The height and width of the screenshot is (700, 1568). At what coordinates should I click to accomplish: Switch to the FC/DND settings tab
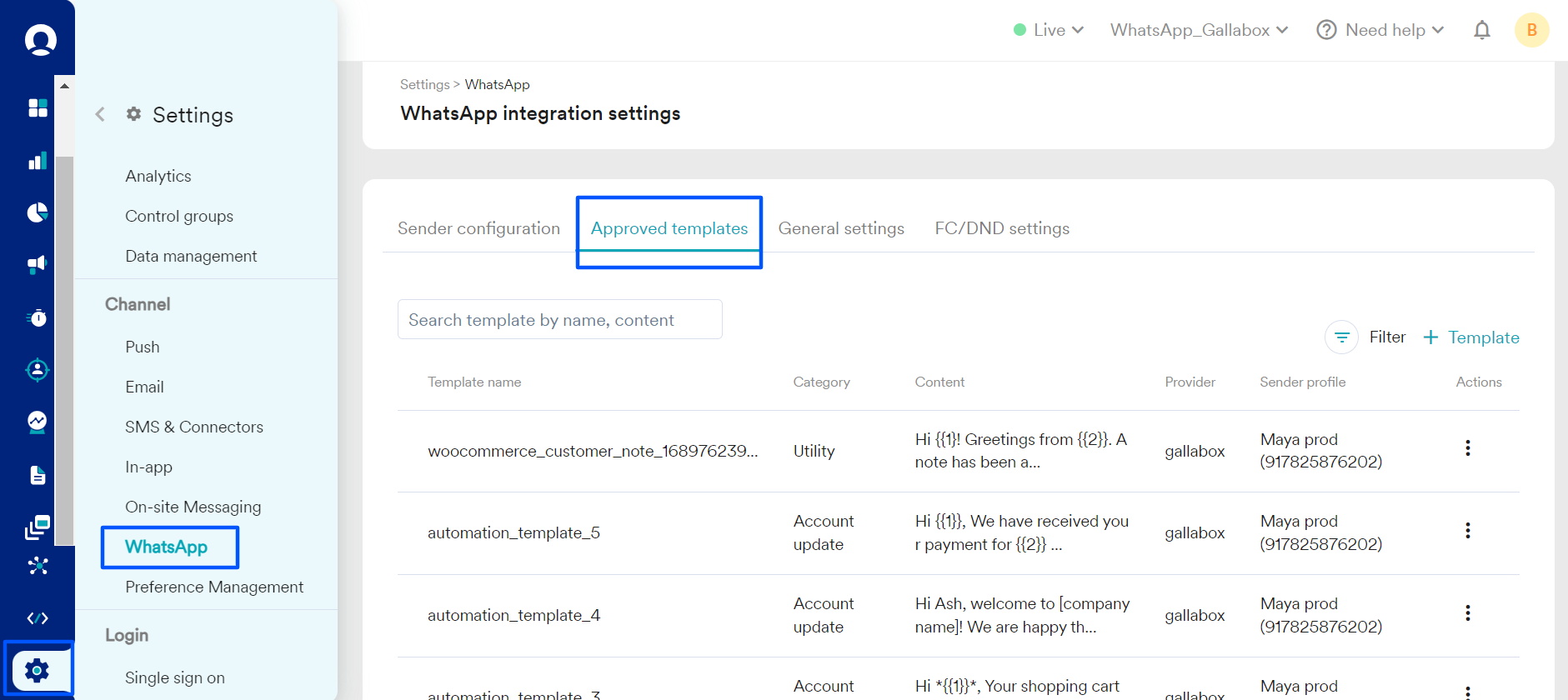pos(1002,228)
